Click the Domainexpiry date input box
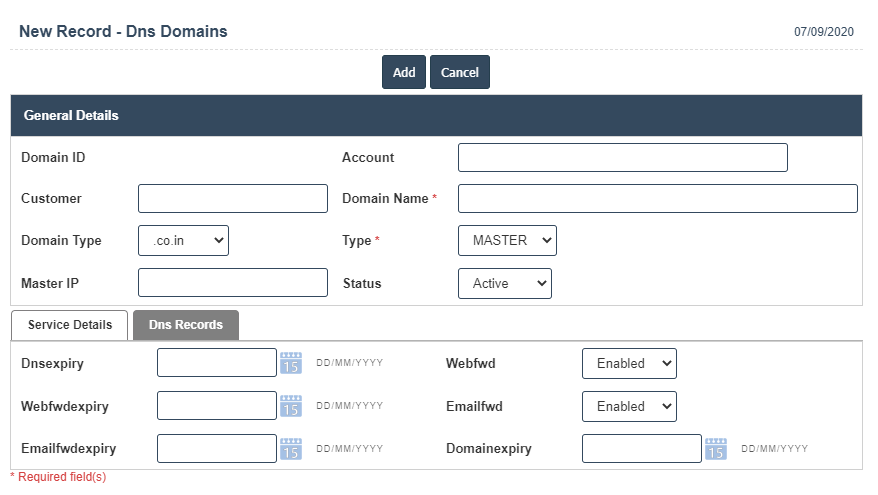878x495 pixels. coord(642,449)
